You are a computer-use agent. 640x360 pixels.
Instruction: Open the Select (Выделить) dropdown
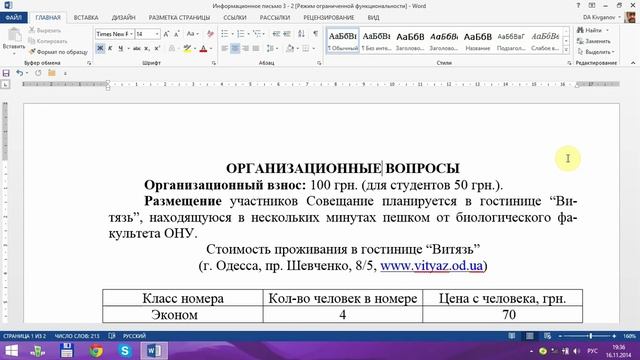[596, 52]
